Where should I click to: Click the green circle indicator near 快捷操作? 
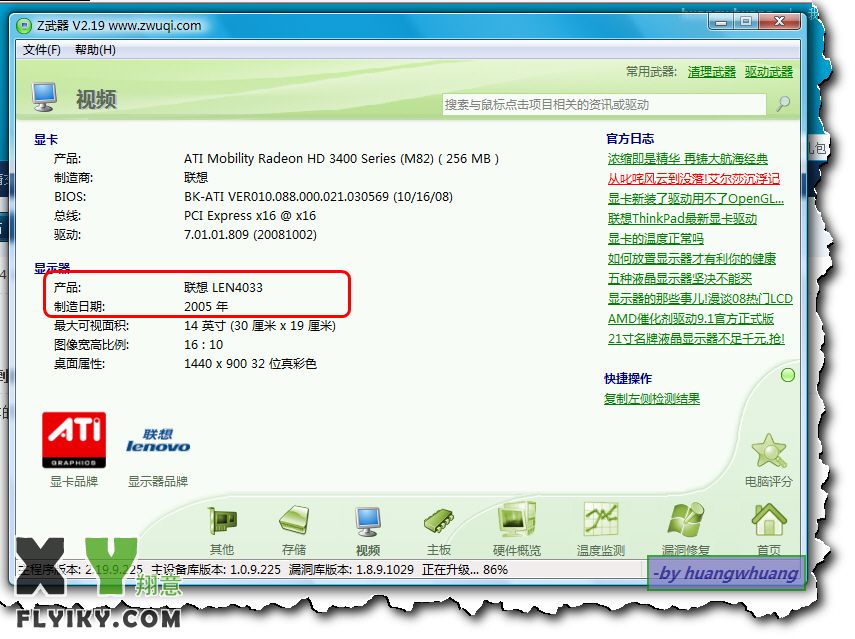pos(787,375)
